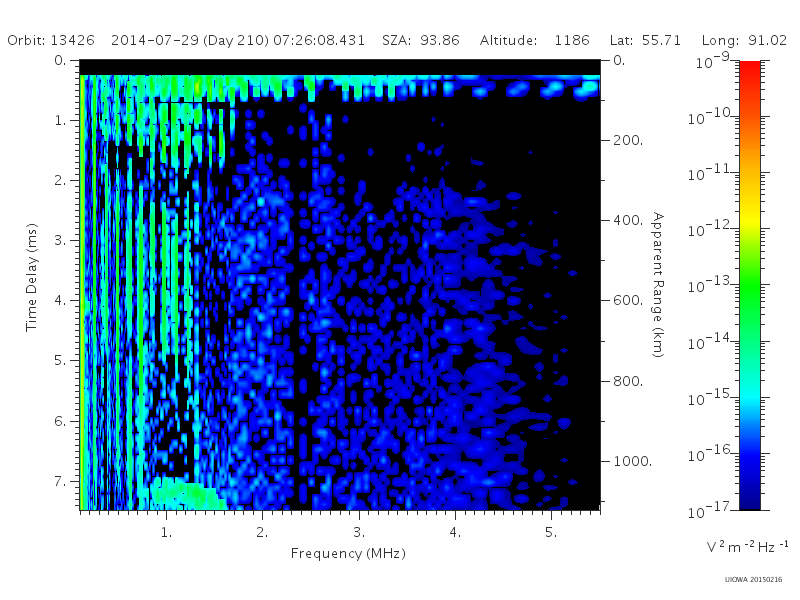Click the 'V² m⁻² Hz⁻¹' units label
Viewport: 800px width, 600px height.
(x=747, y=547)
